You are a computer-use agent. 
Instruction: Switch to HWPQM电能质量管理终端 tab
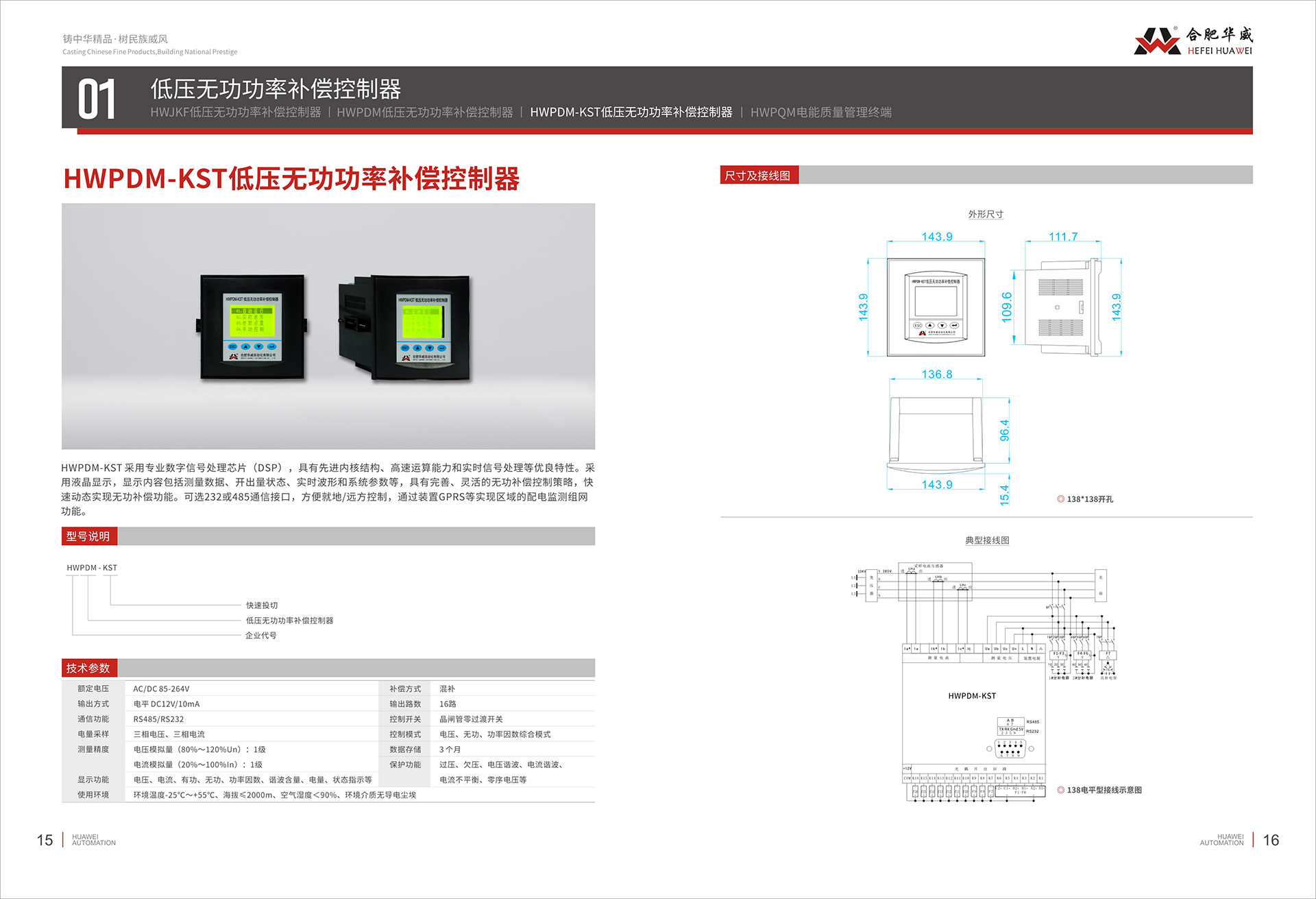(x=820, y=112)
